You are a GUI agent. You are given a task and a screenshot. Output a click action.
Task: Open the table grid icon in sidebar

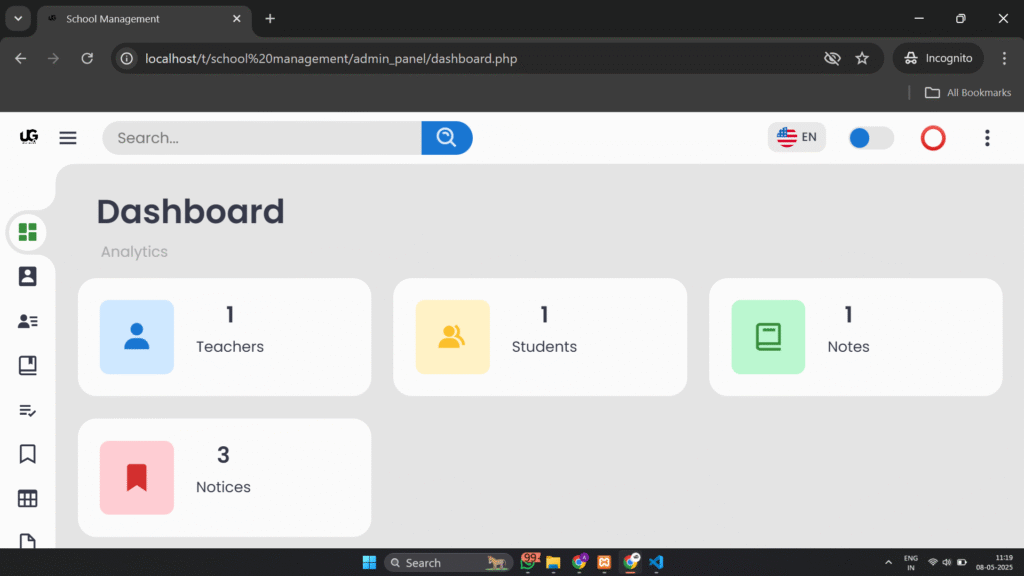coord(27,498)
